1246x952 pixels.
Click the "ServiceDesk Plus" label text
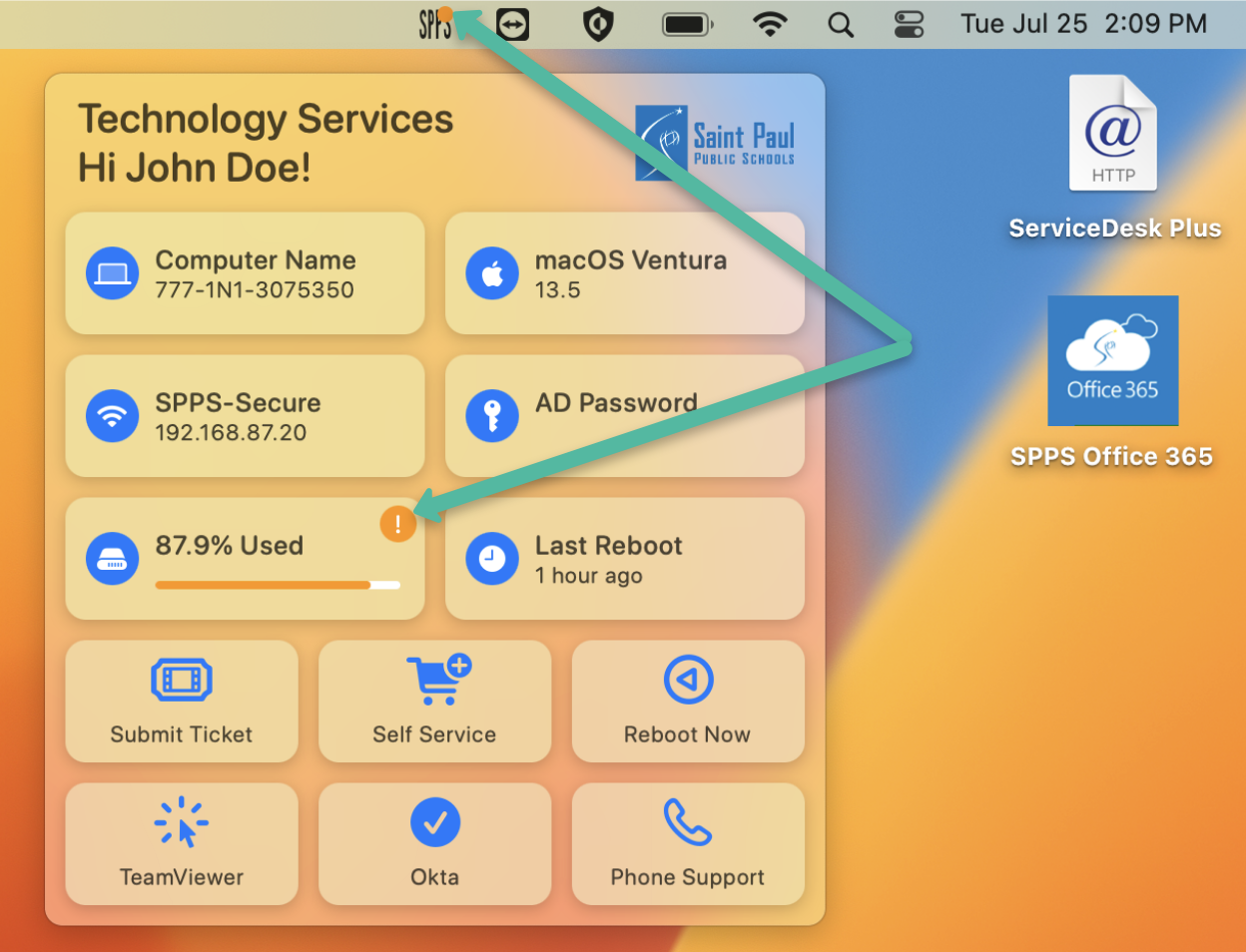pos(1114,229)
